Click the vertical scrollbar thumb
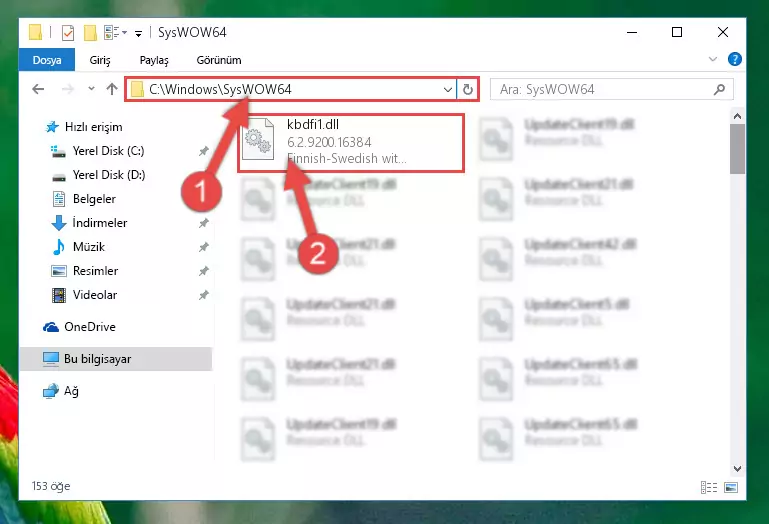769x524 pixels. (x=737, y=149)
